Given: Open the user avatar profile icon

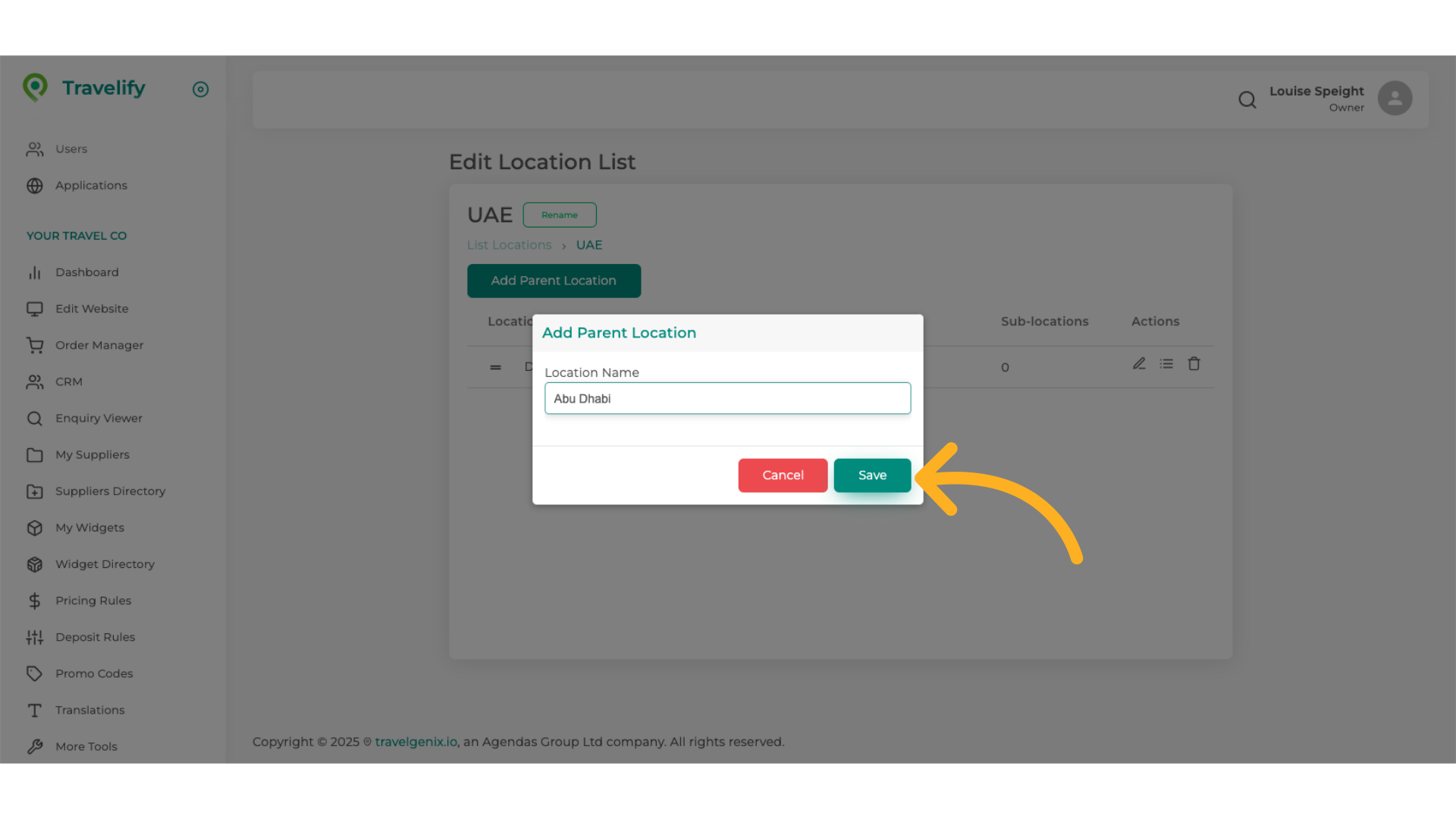Looking at the screenshot, I should point(1395,99).
